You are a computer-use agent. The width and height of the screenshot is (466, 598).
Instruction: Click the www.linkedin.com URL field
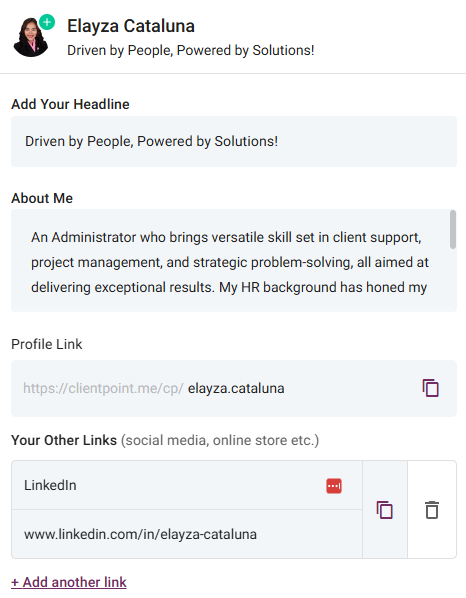[187, 534]
